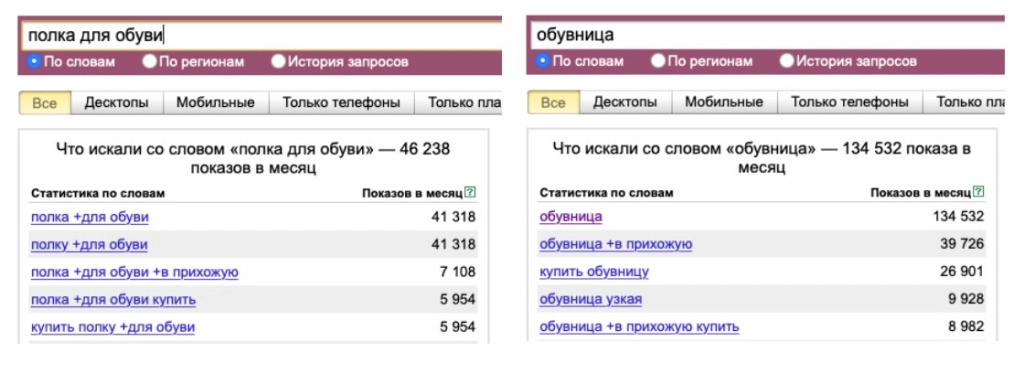The image size is (1024, 384).
Task: Open 'Десктопы' tab in left panel
Action: pyautogui.click(x=117, y=103)
